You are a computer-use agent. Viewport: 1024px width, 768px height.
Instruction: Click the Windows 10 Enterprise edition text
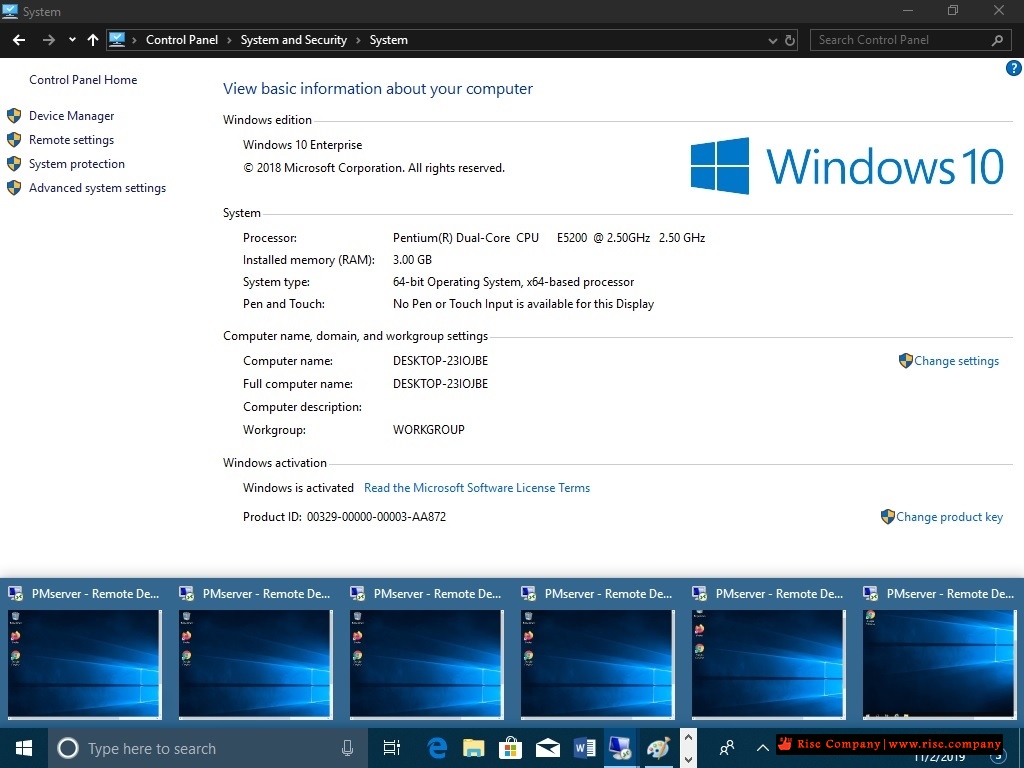coord(302,145)
